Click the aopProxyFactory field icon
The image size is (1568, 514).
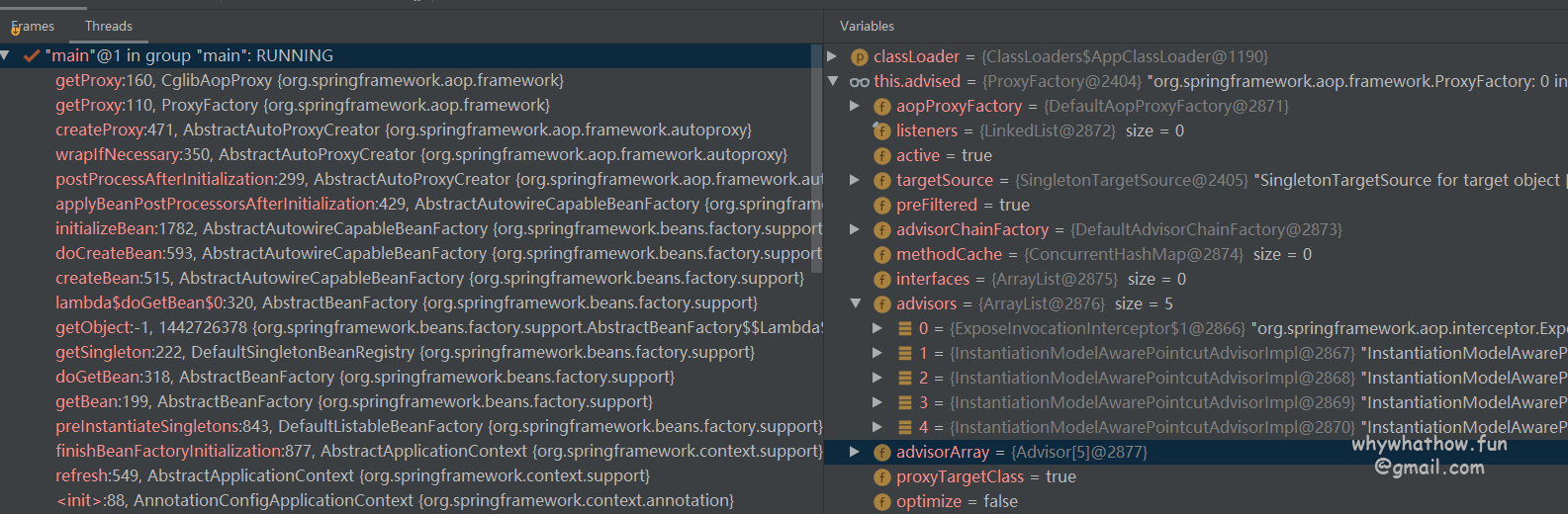click(x=881, y=107)
